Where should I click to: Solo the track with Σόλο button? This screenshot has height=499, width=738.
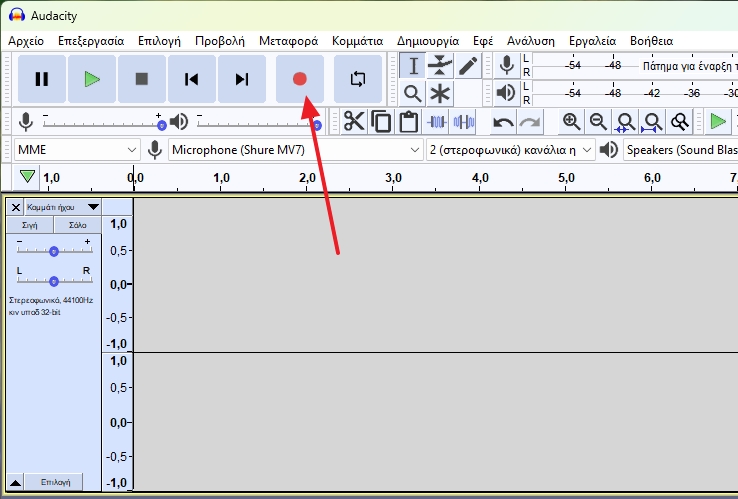(77, 225)
